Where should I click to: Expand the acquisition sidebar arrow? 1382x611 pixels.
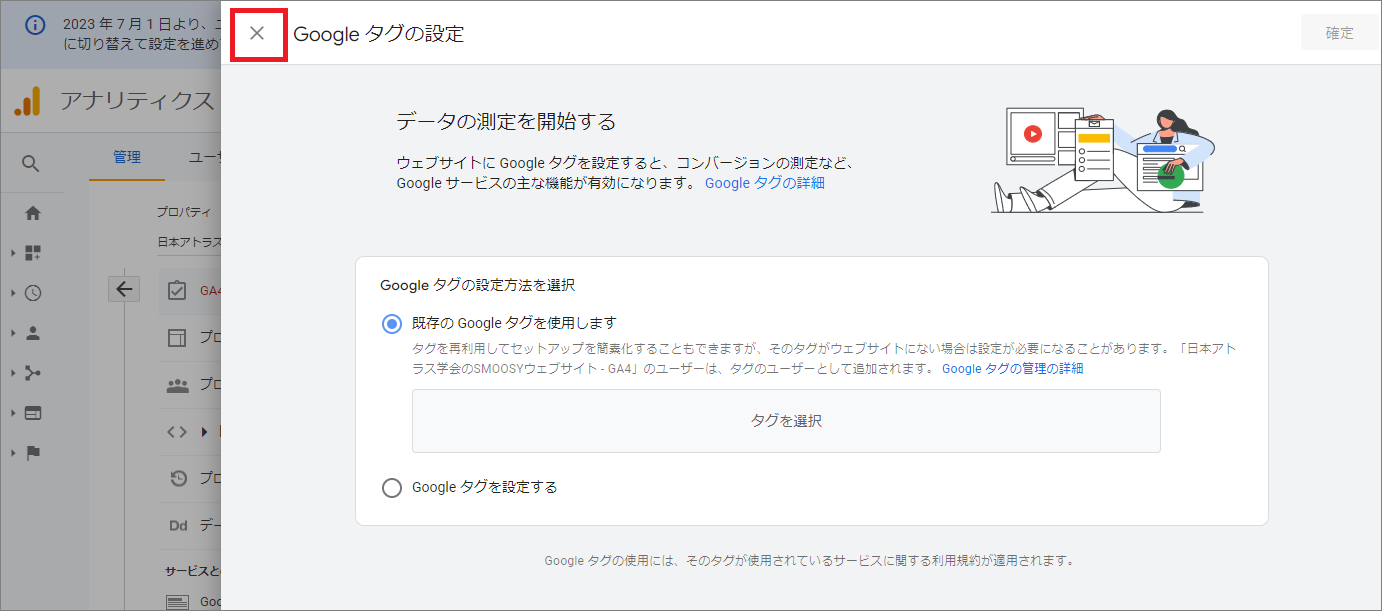(x=13, y=373)
